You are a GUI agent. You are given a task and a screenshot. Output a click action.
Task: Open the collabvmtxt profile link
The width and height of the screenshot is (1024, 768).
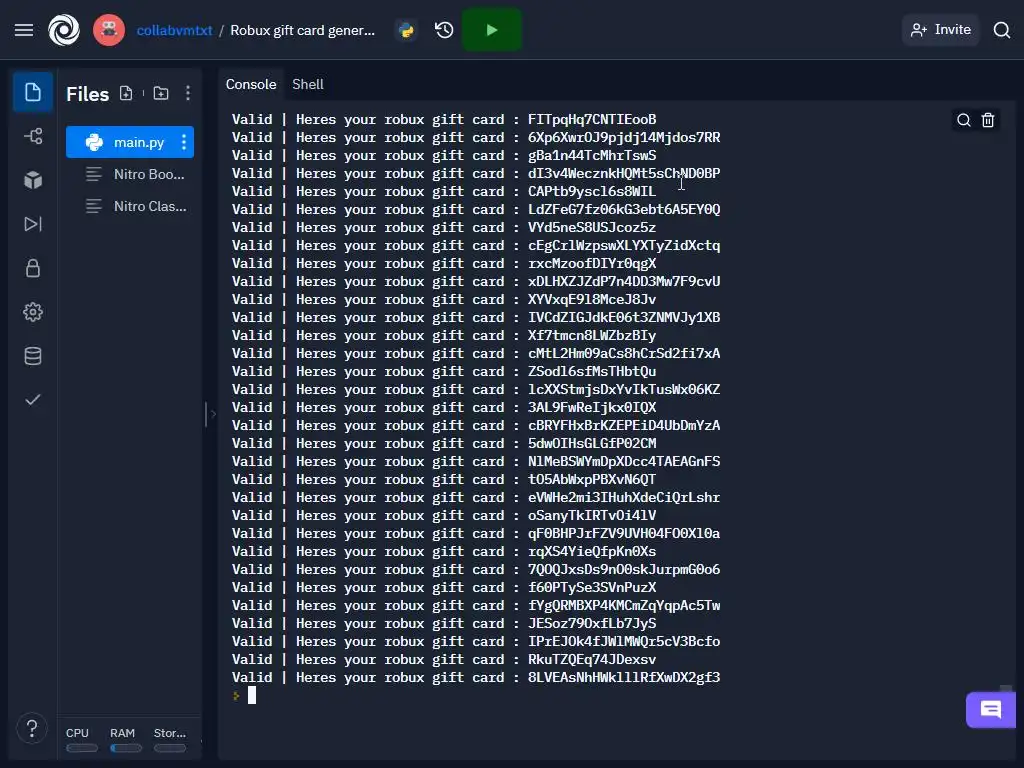(174, 30)
